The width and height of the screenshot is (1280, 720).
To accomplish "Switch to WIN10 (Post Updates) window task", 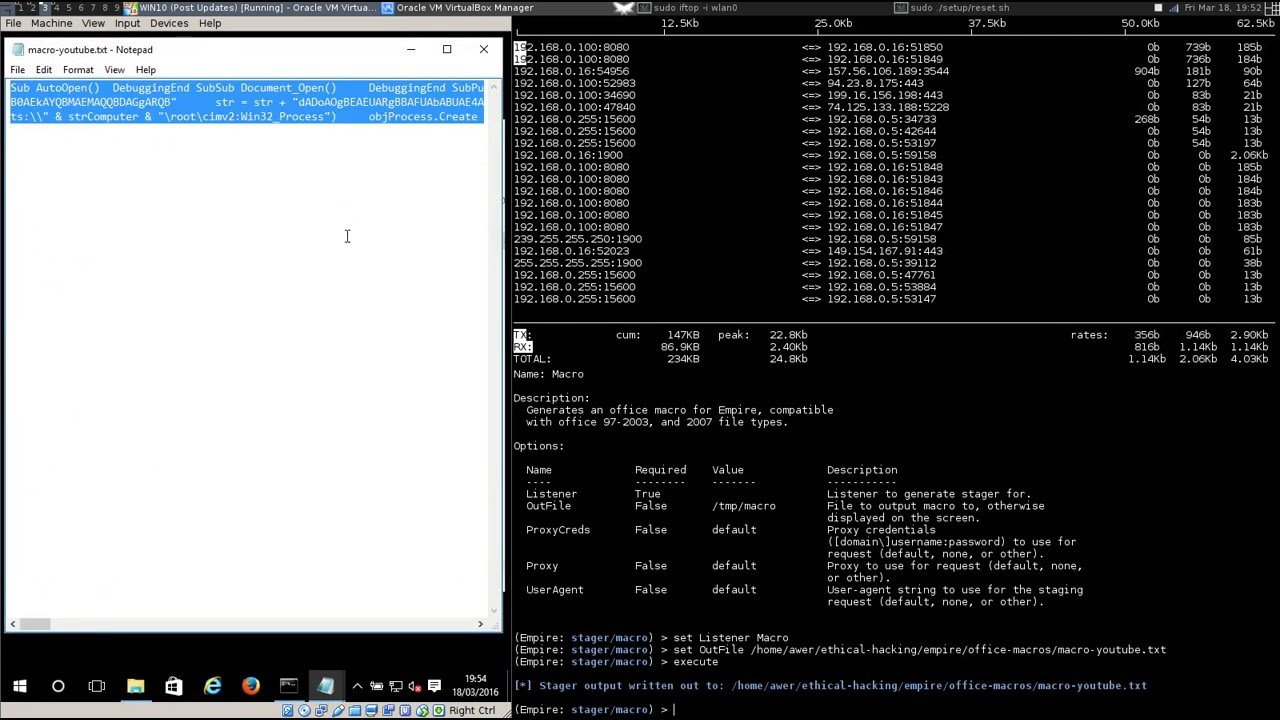I will pos(252,7).
